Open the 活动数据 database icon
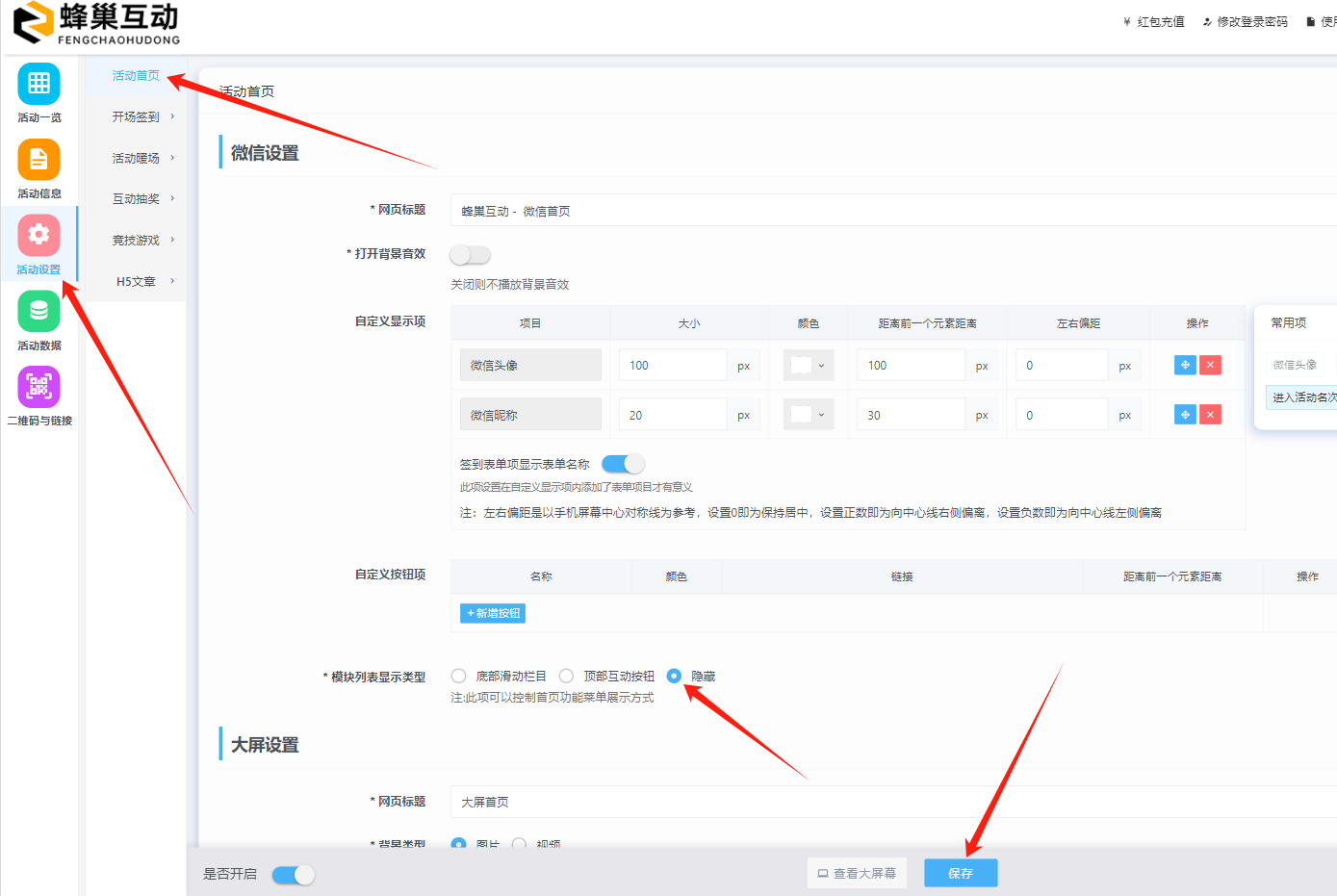This screenshot has height=896, width=1337. click(39, 311)
